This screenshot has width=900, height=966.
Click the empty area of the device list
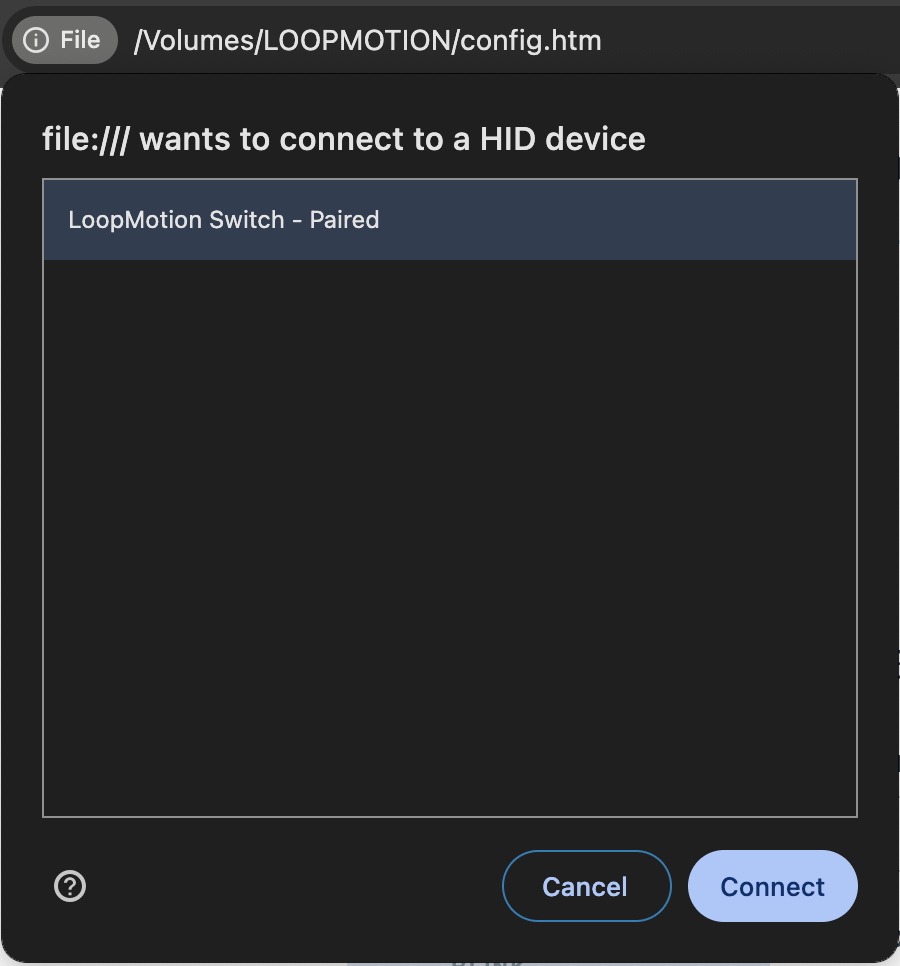[450, 538]
